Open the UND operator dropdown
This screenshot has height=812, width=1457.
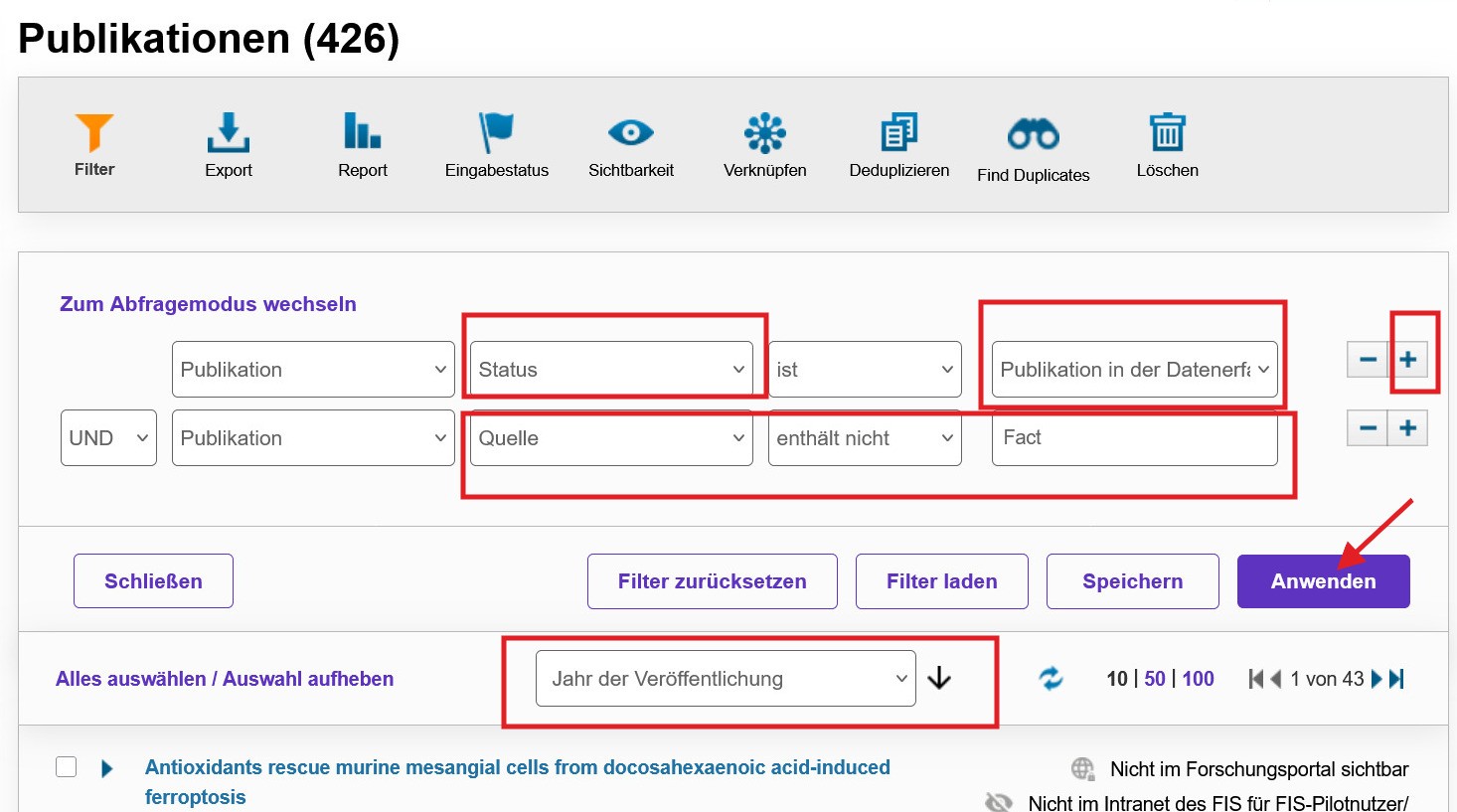[x=108, y=438]
